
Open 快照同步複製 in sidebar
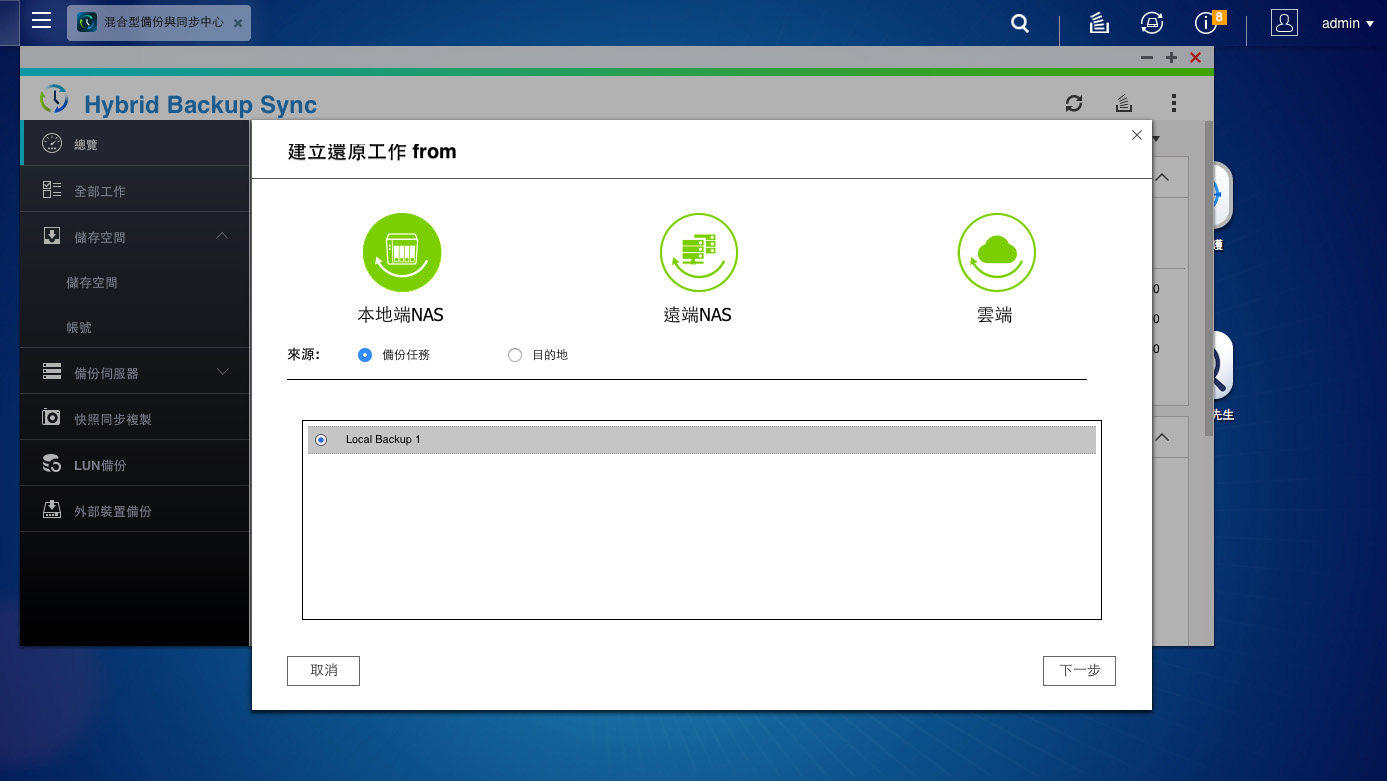click(x=134, y=418)
